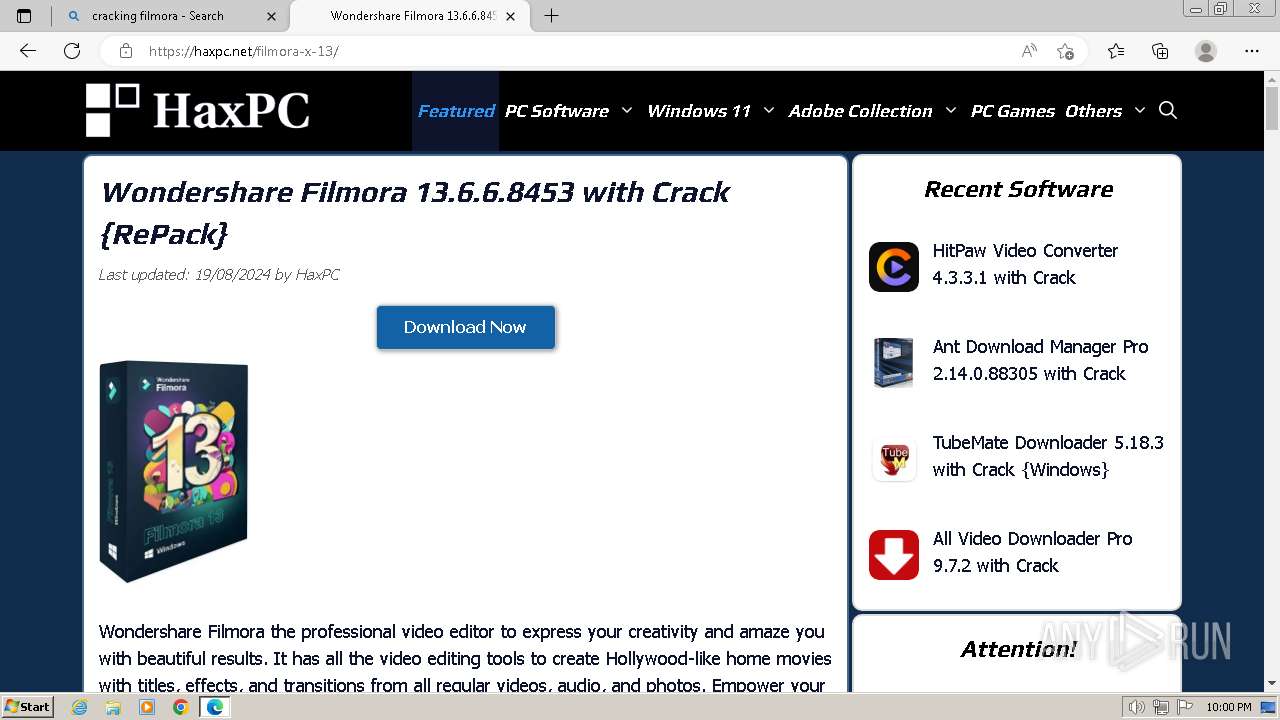
Task: Open network status in system tray
Action: [x=1160, y=707]
